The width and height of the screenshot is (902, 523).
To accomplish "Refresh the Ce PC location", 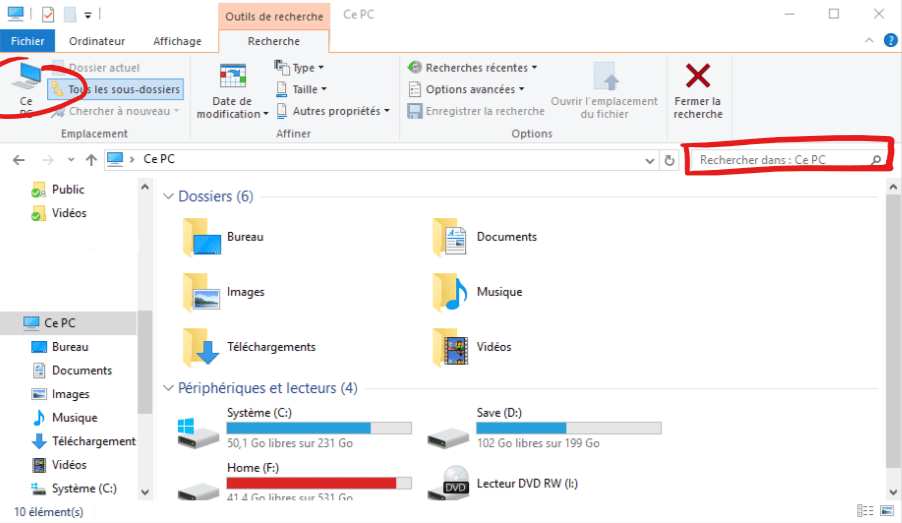I will point(669,160).
